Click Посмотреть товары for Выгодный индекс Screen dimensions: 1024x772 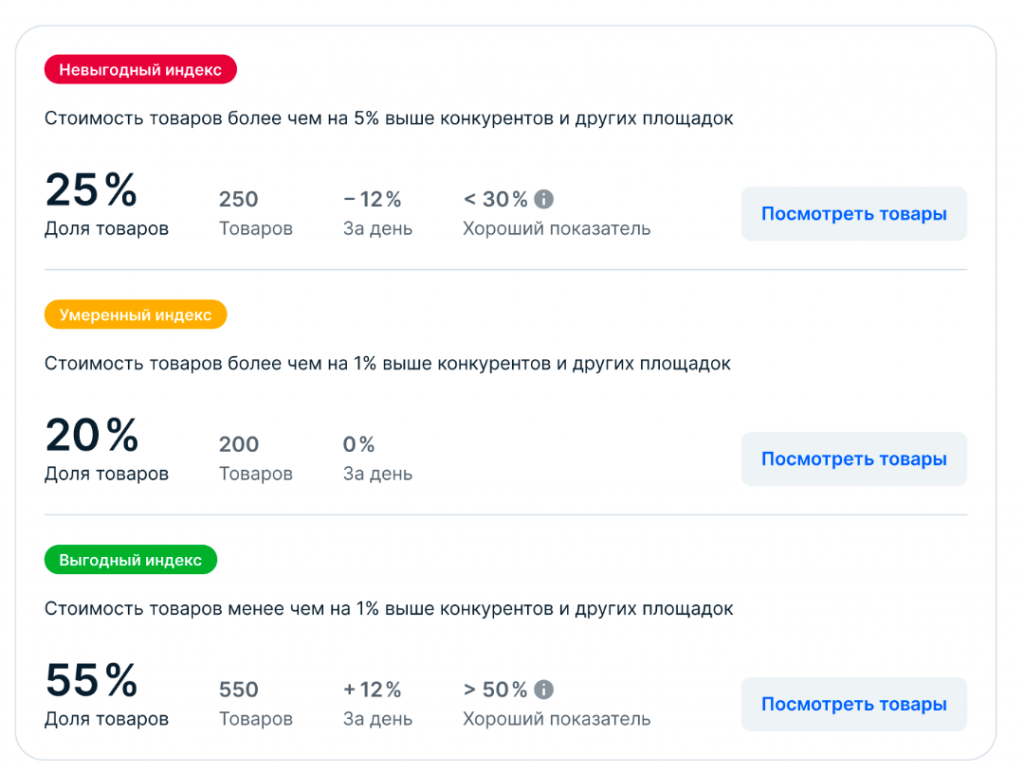853,704
